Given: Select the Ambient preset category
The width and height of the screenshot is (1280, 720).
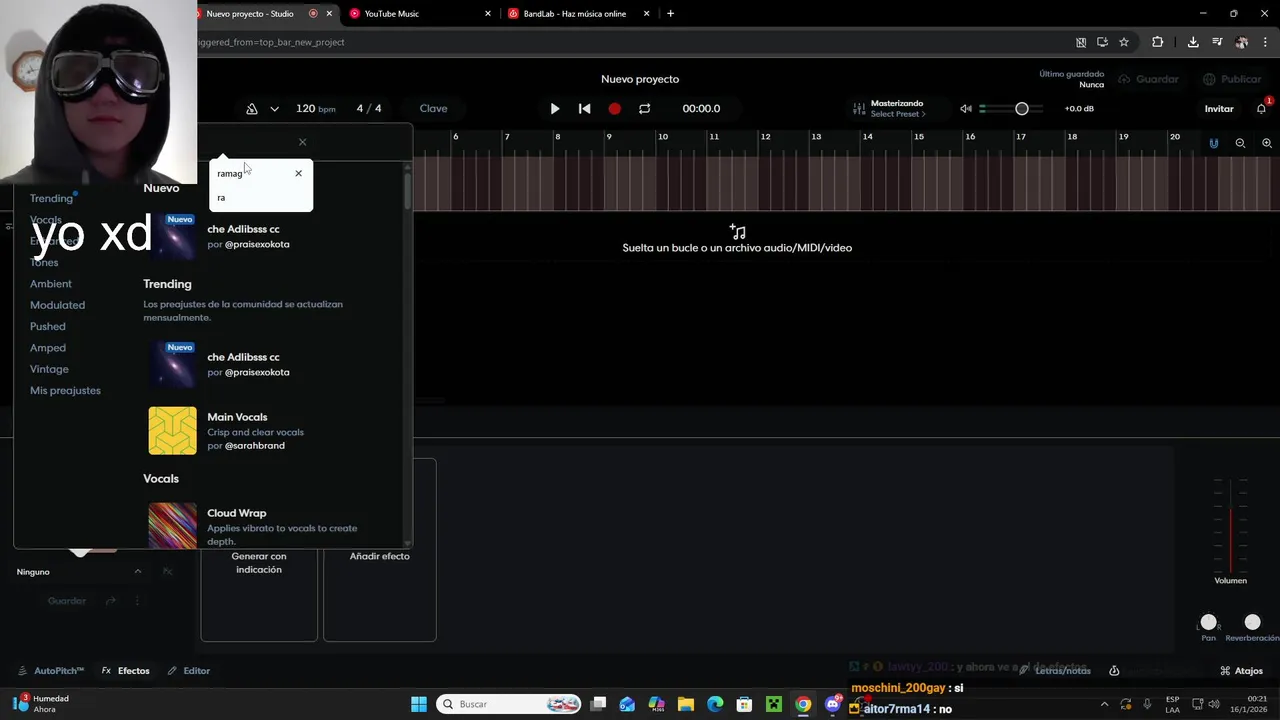Looking at the screenshot, I should point(51,284).
